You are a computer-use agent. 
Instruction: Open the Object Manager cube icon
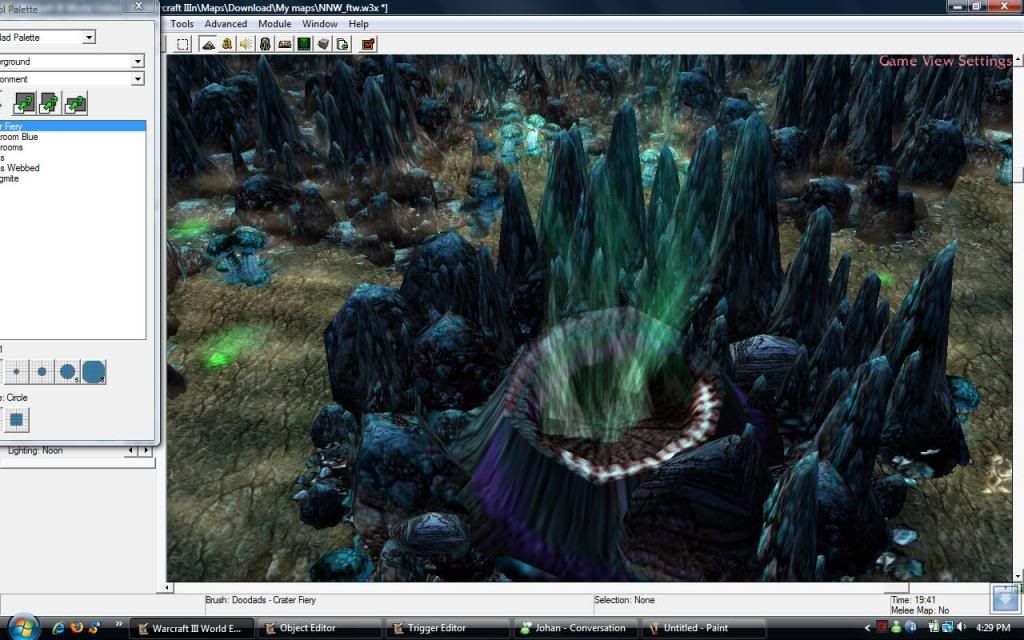pos(323,44)
